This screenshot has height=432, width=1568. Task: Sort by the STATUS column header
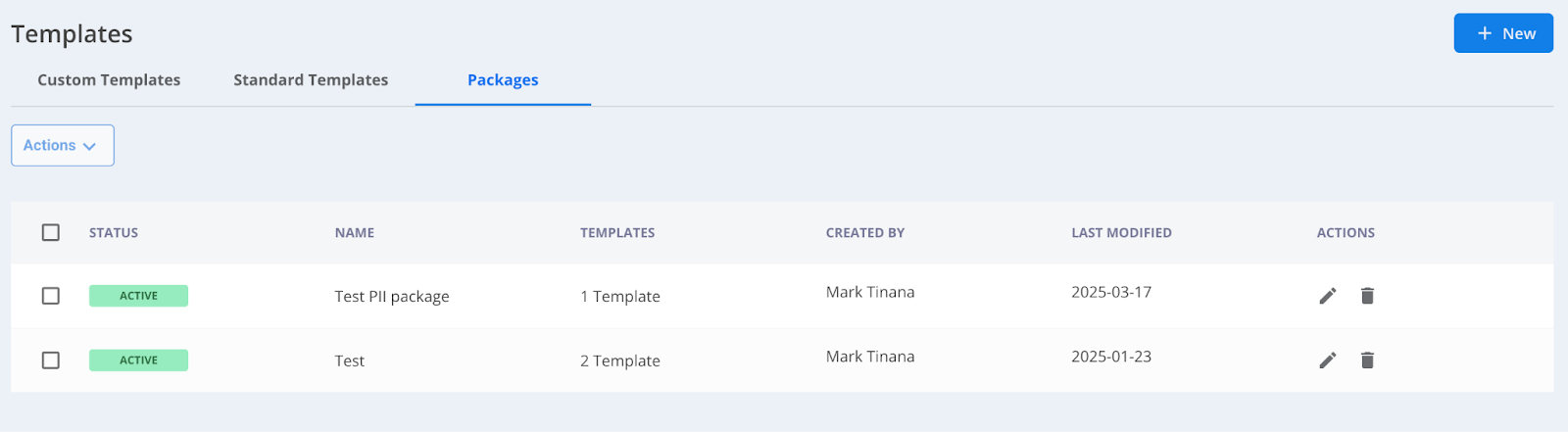click(x=114, y=233)
